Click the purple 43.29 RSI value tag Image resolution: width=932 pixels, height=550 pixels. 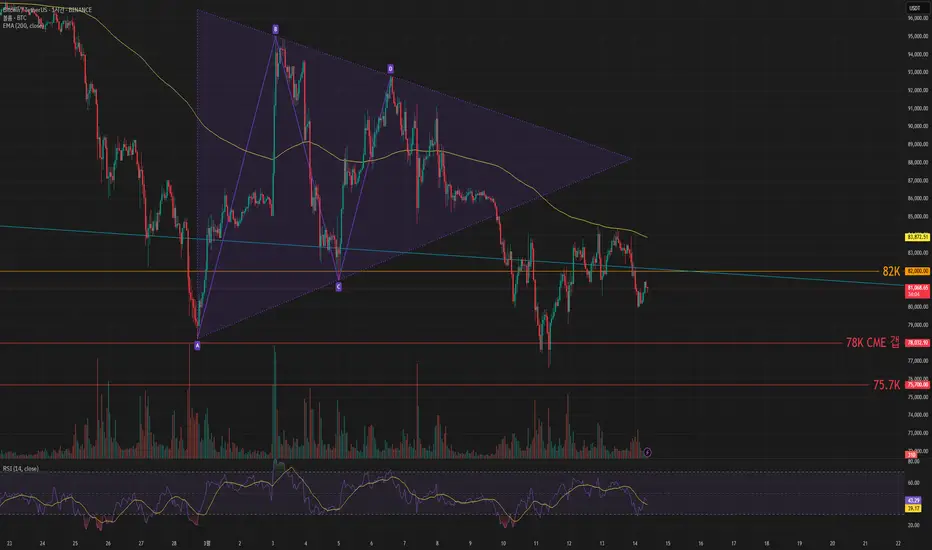point(914,501)
